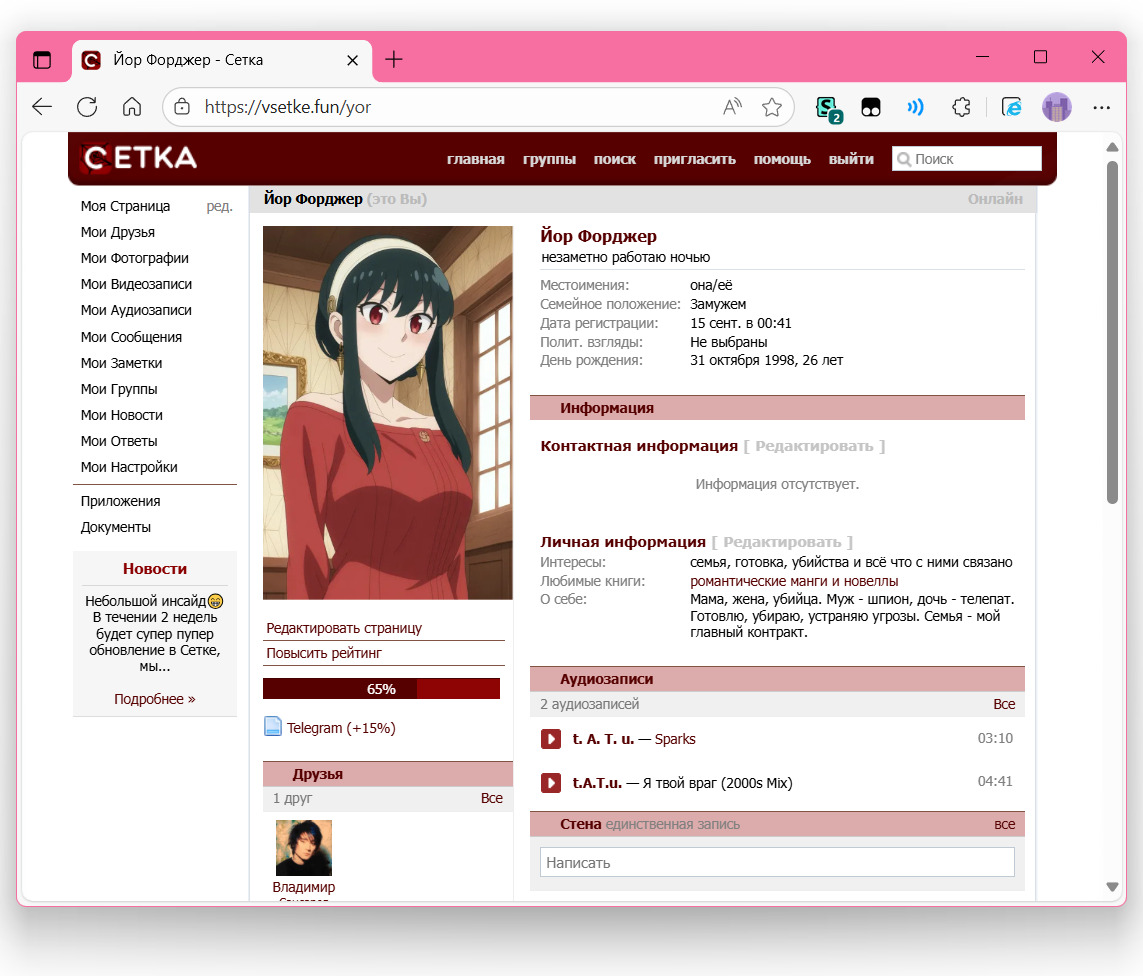Expand news with Подробнее » link
This screenshot has height=976, width=1143.
pyautogui.click(x=154, y=699)
